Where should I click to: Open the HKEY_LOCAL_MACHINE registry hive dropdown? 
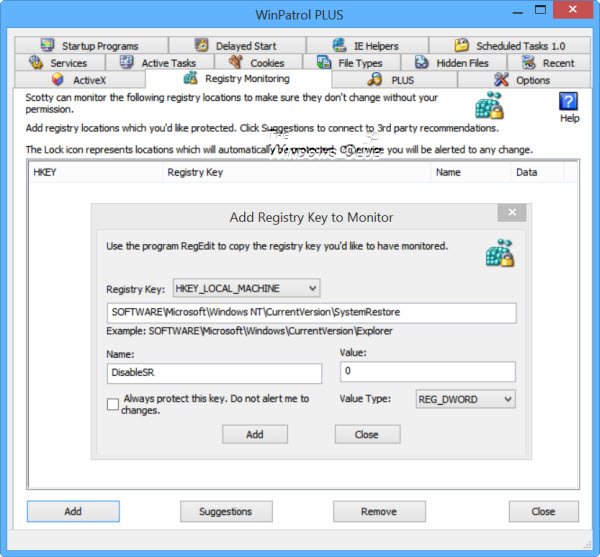[x=246, y=288]
